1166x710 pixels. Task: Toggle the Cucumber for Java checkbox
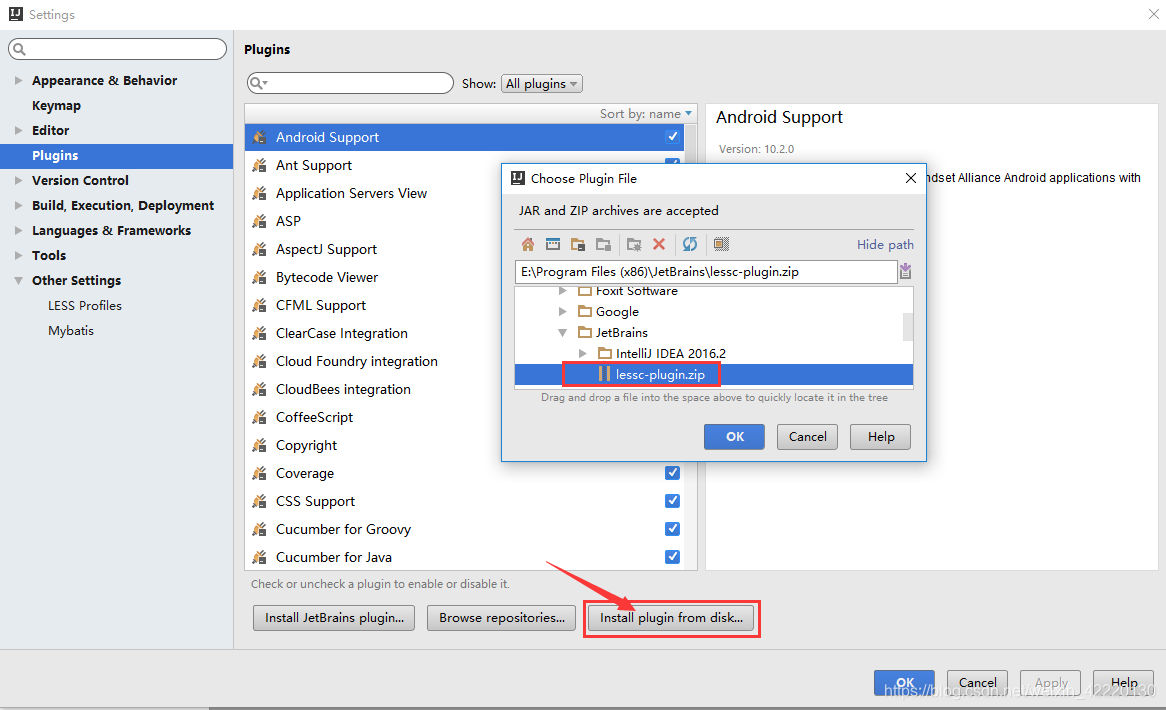(672, 557)
